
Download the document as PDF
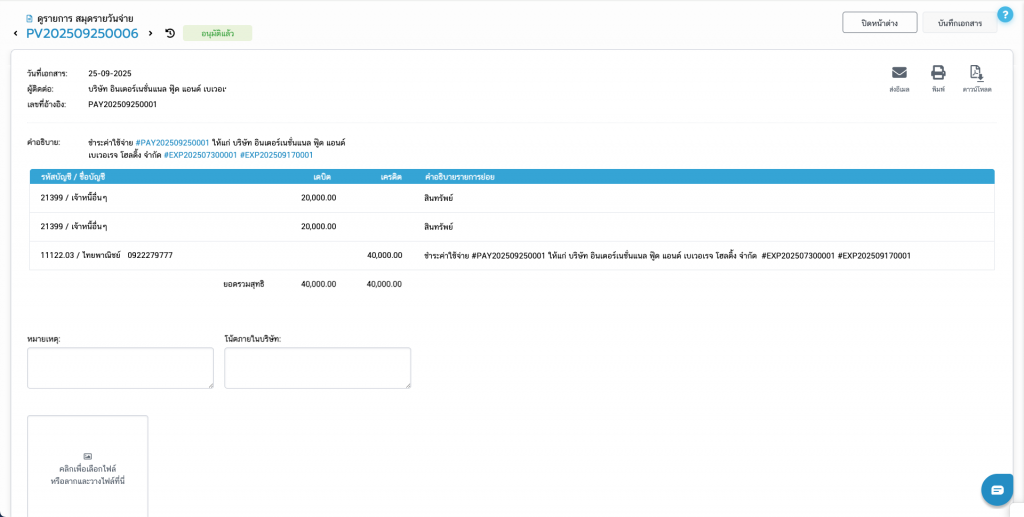pos(977,73)
